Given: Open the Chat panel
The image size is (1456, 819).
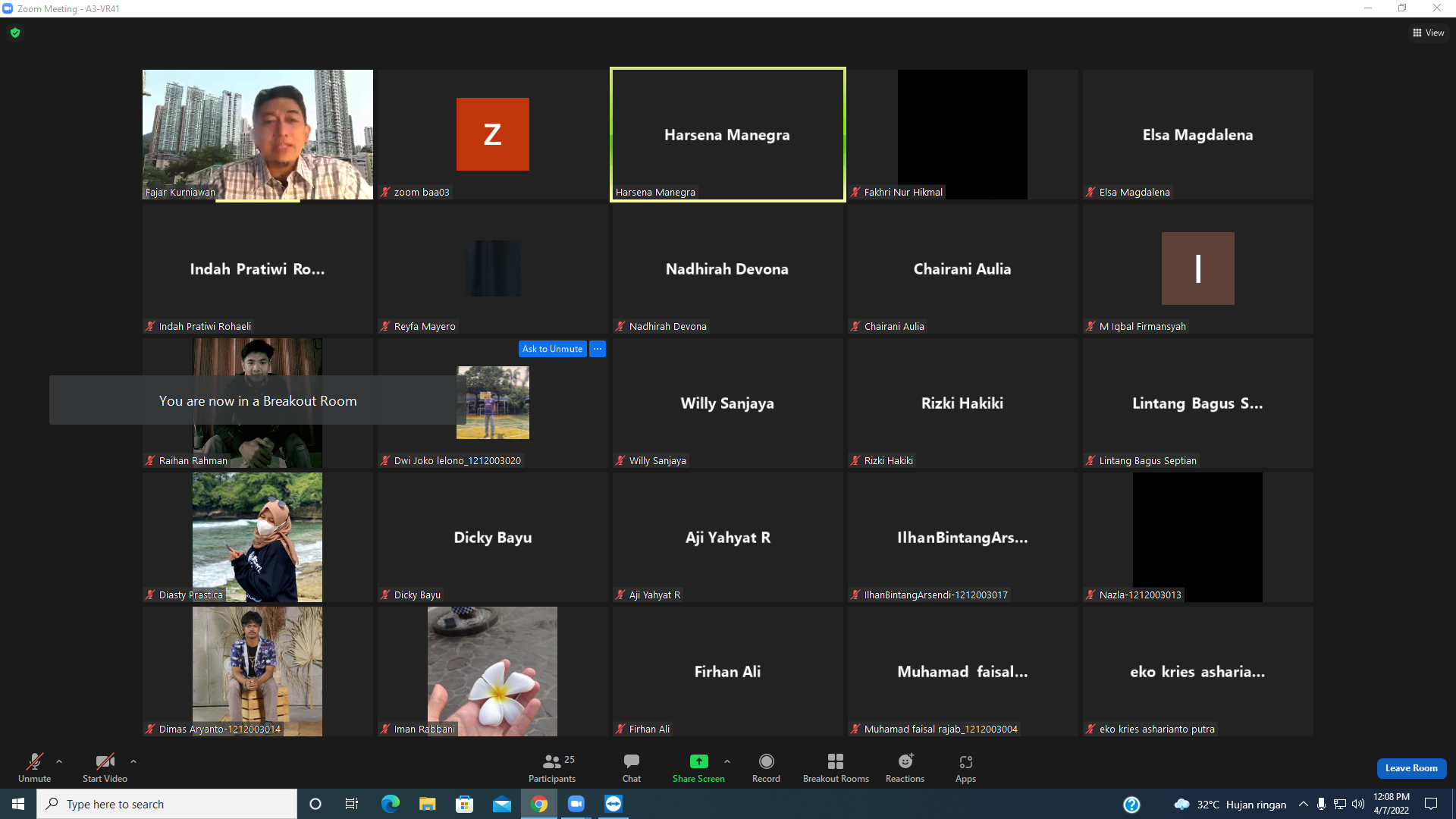Looking at the screenshot, I should coord(632,767).
